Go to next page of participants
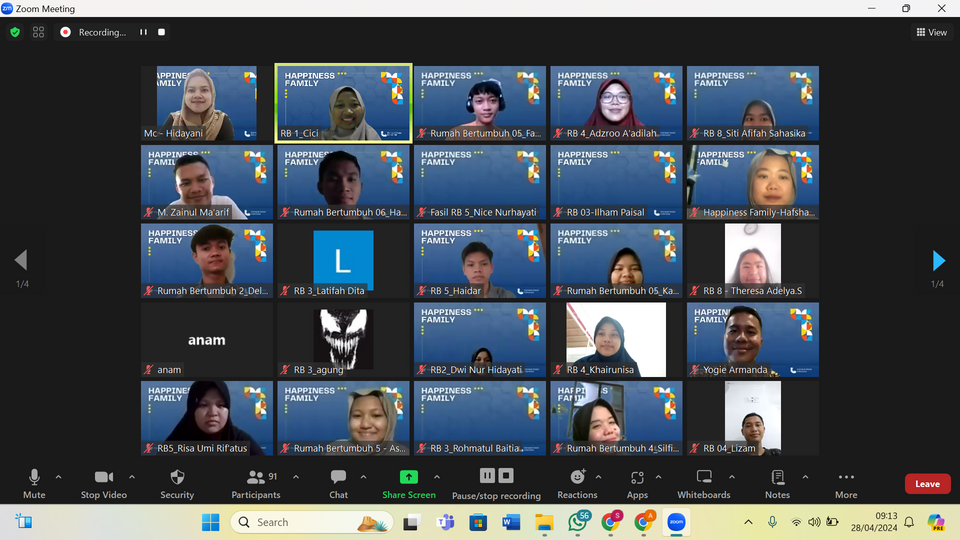 [938, 261]
